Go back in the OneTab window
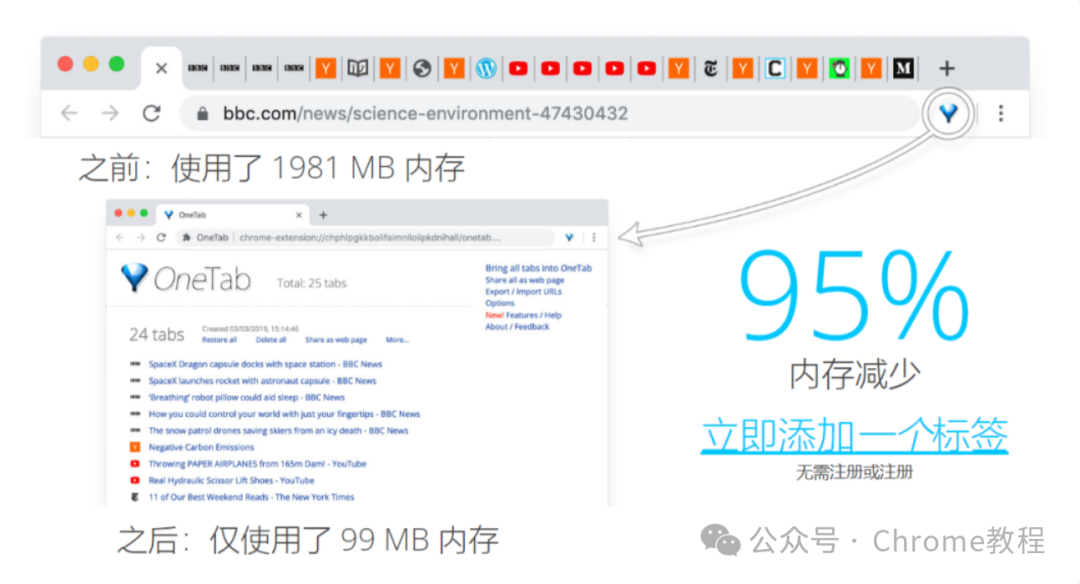Screen dimensions: 1080x584 [121, 238]
